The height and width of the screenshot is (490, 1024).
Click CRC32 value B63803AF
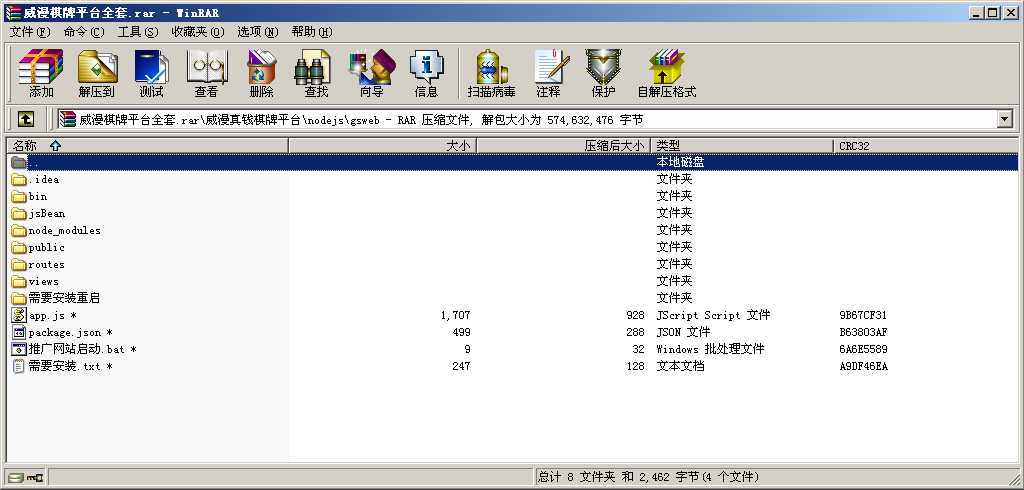pos(863,332)
